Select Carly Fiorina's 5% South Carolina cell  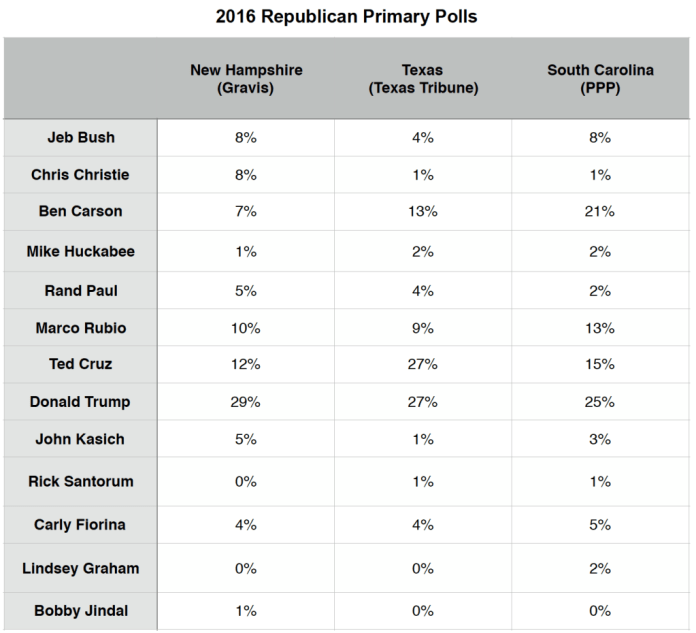(601, 524)
